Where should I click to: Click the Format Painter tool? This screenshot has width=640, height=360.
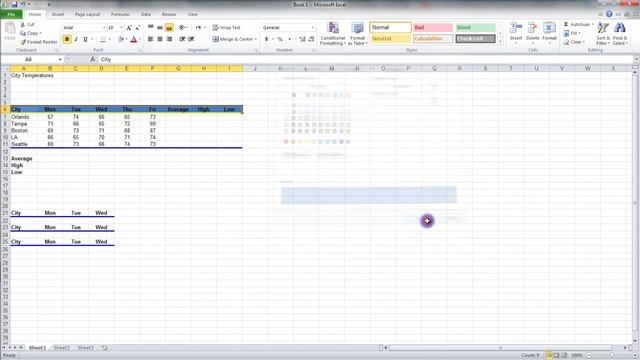[39, 42]
